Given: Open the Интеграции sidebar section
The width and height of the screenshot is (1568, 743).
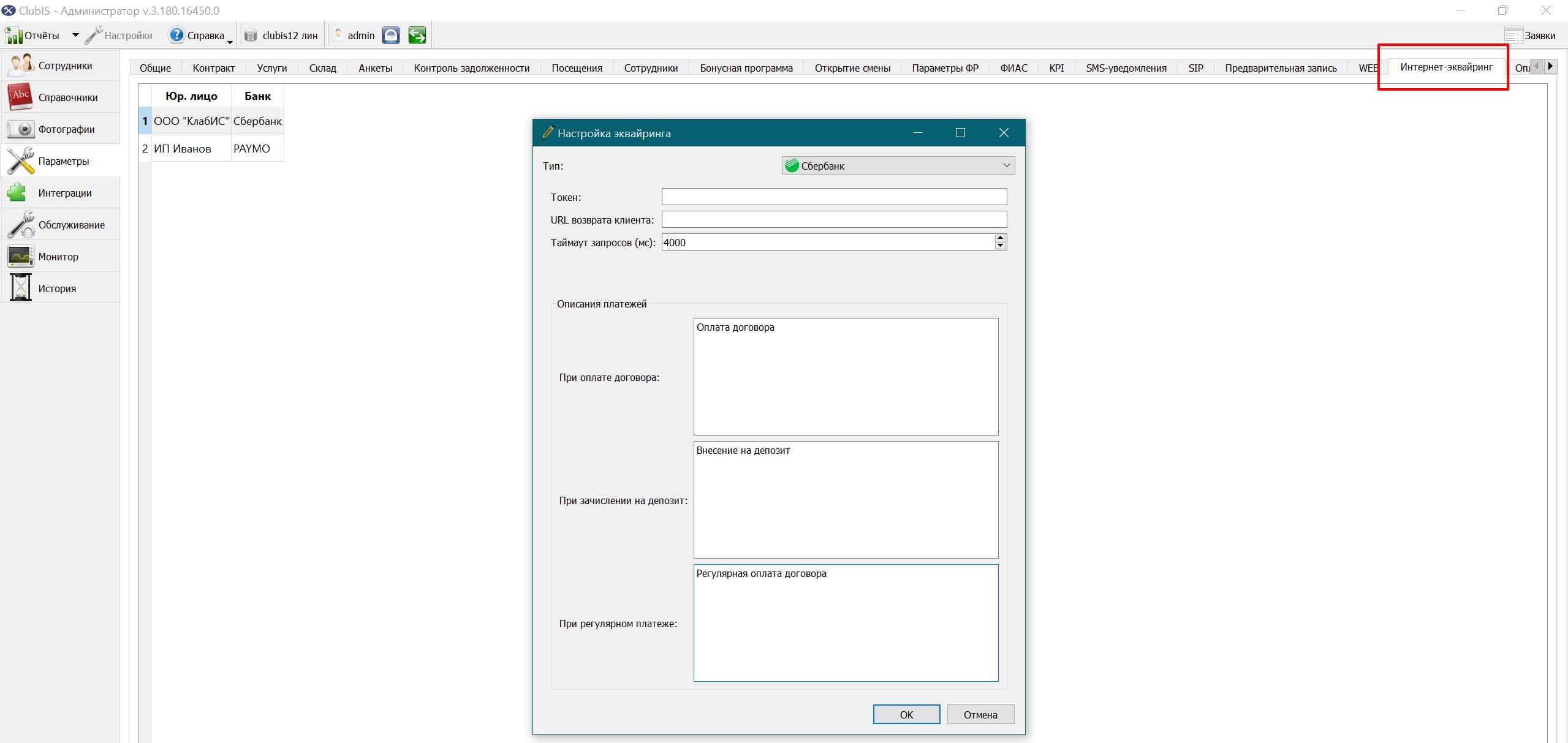Looking at the screenshot, I should click(60, 193).
